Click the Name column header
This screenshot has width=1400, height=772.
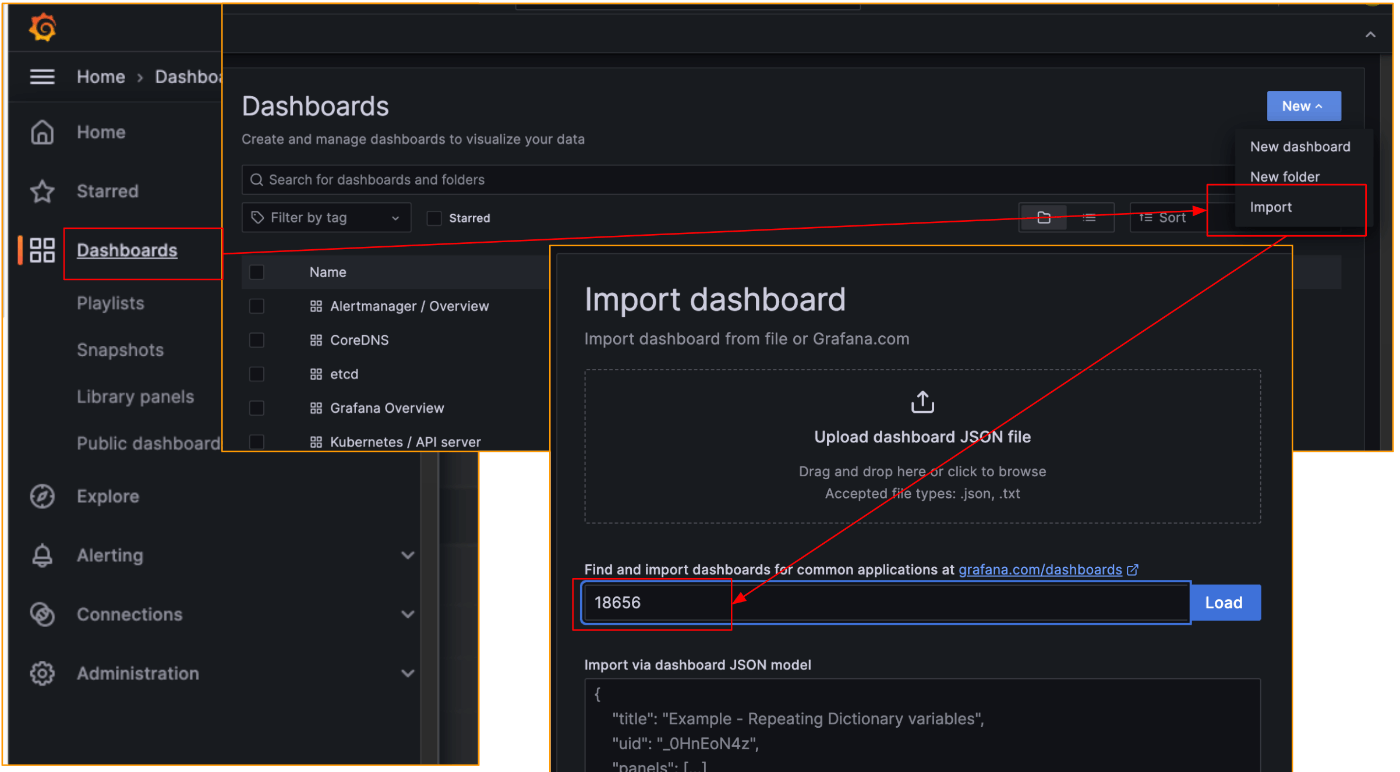(328, 272)
